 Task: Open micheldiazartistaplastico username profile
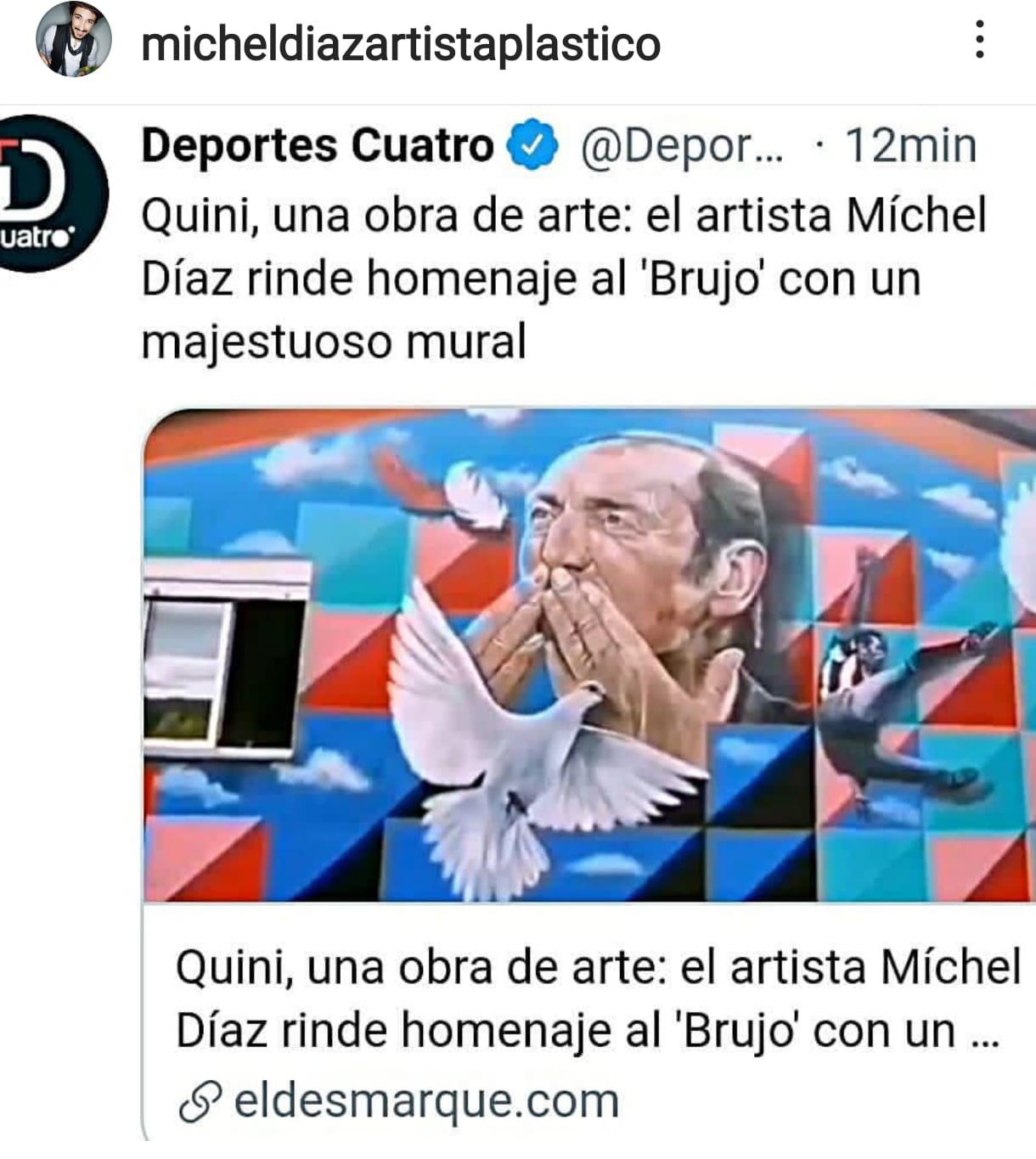click(x=401, y=44)
